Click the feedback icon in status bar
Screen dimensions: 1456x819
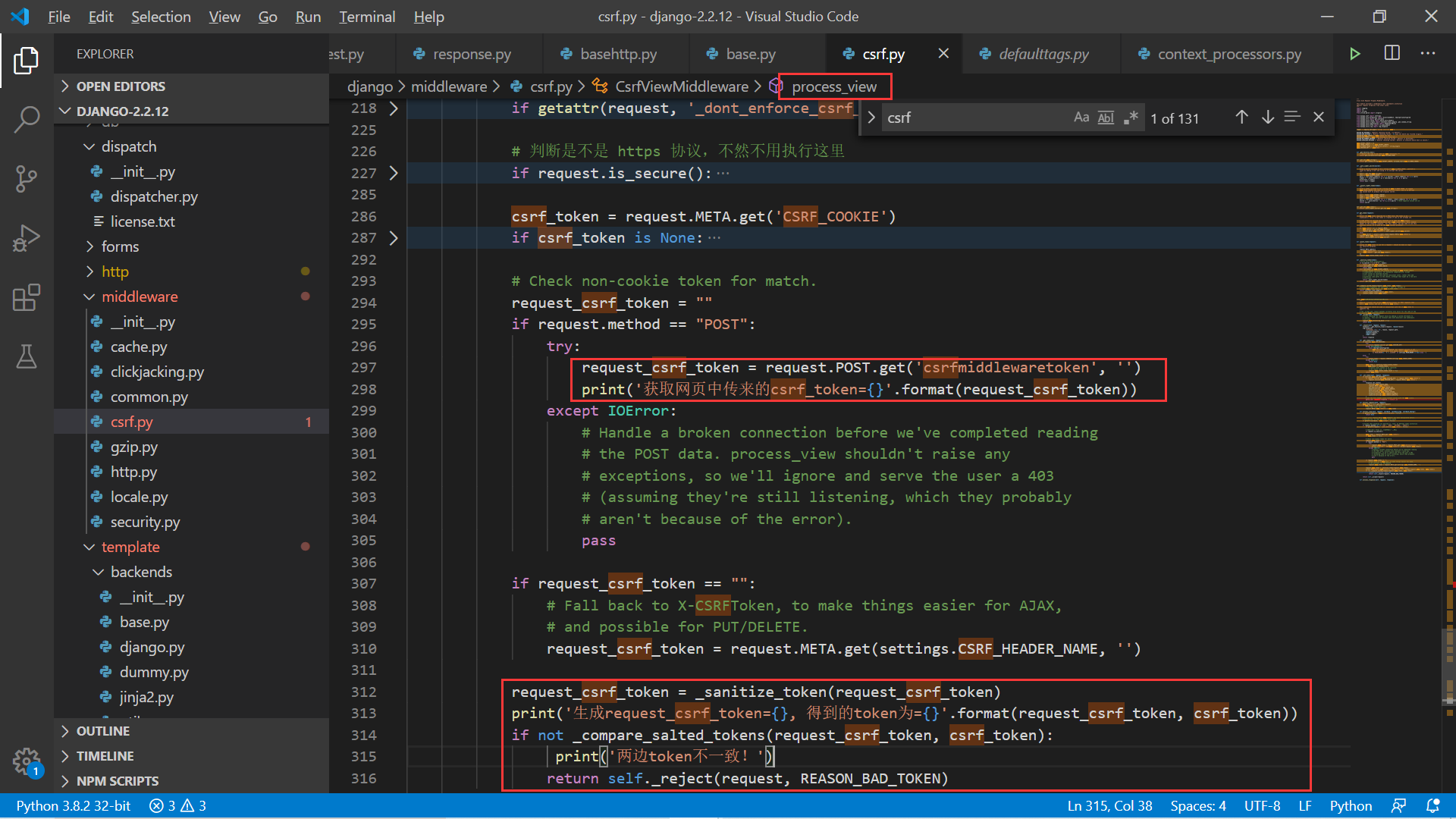[x=1399, y=805]
